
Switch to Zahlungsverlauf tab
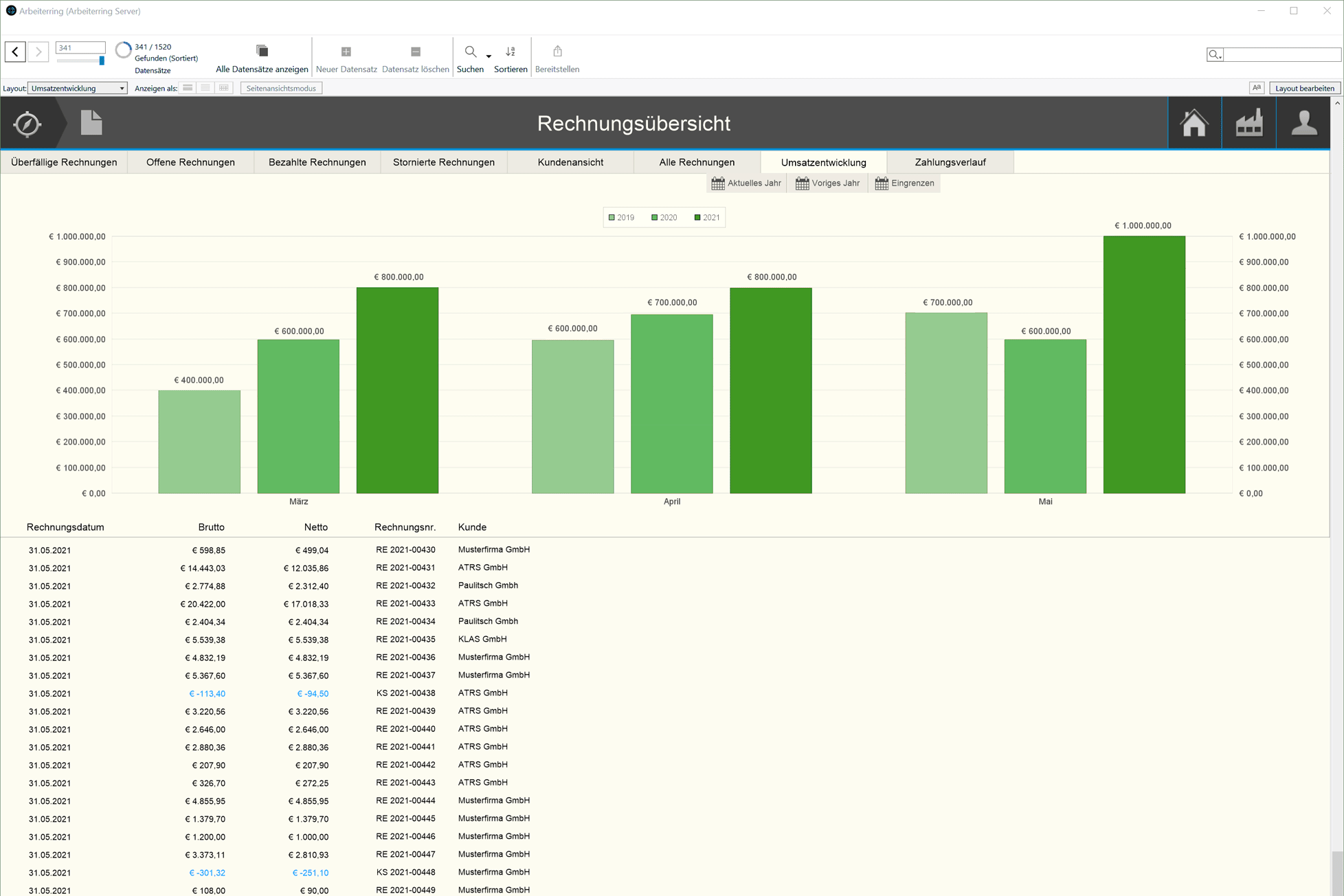(950, 162)
